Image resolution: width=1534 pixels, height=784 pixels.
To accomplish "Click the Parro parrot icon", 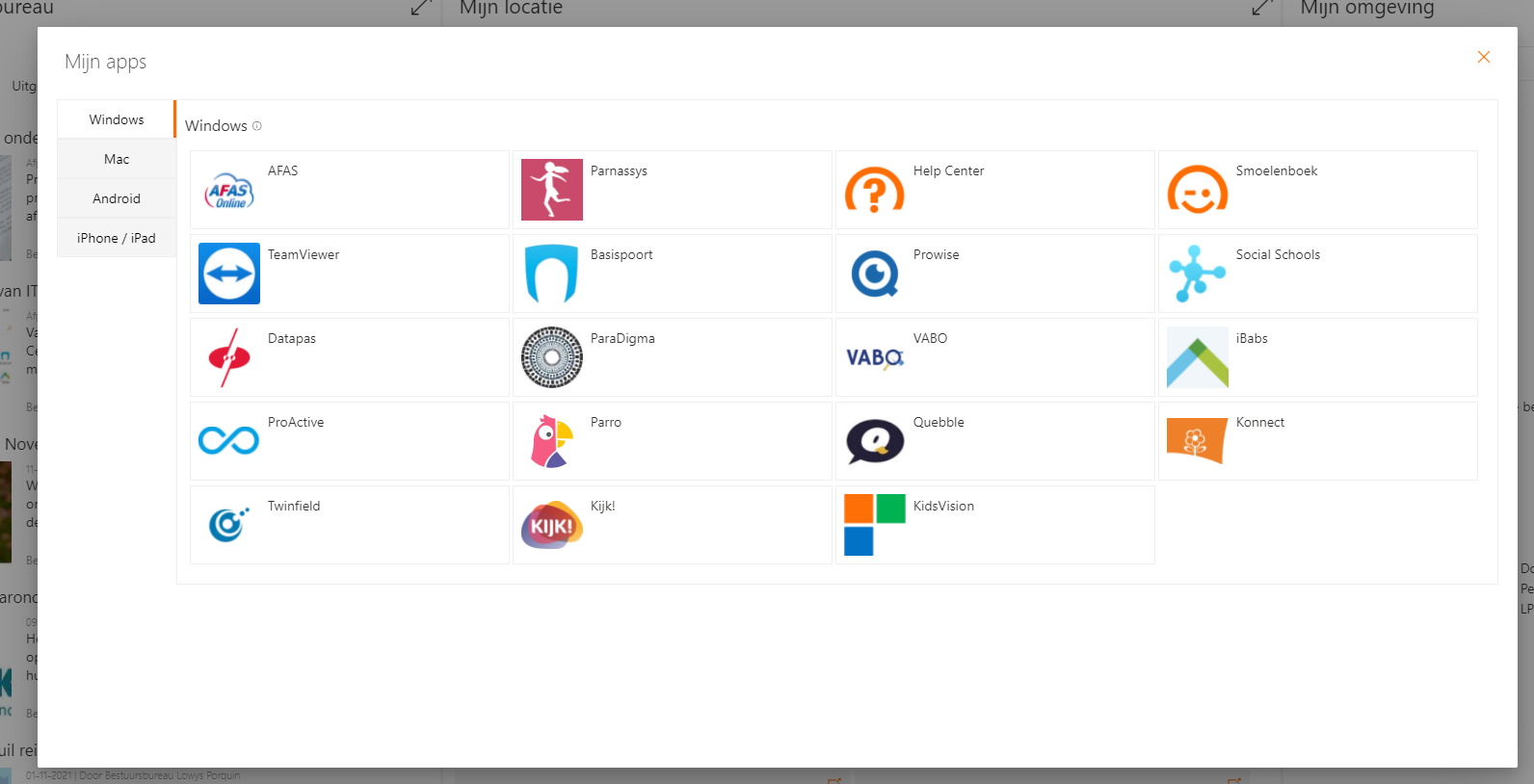I will pos(552,441).
